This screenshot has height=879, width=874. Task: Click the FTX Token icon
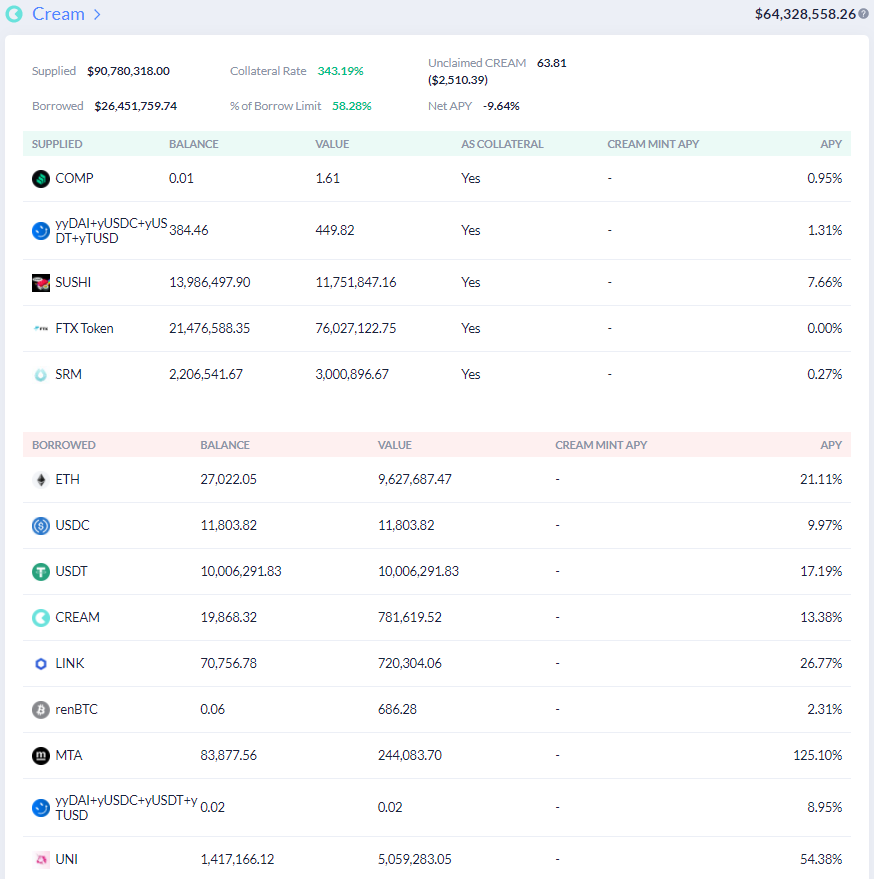coord(41,329)
